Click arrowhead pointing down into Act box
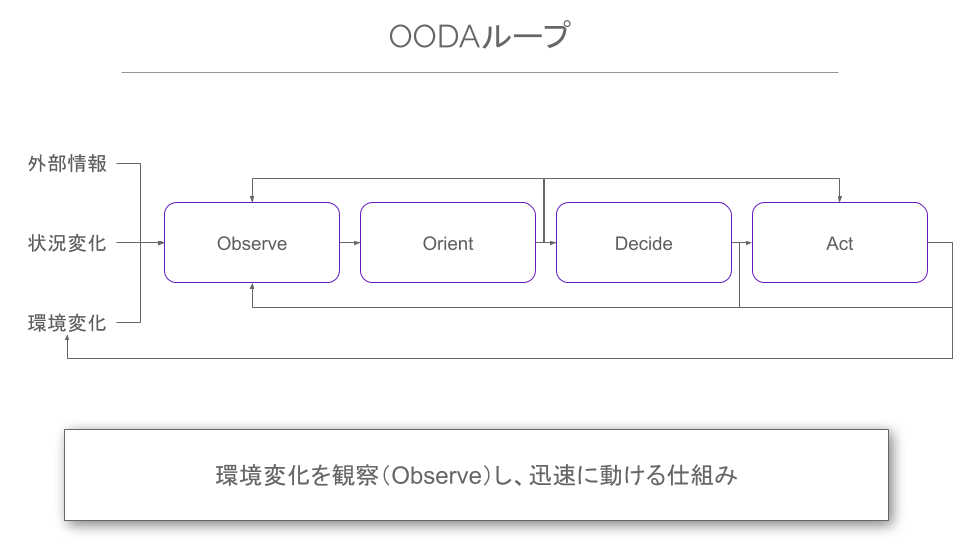This screenshot has width=960, height=540. click(839, 199)
